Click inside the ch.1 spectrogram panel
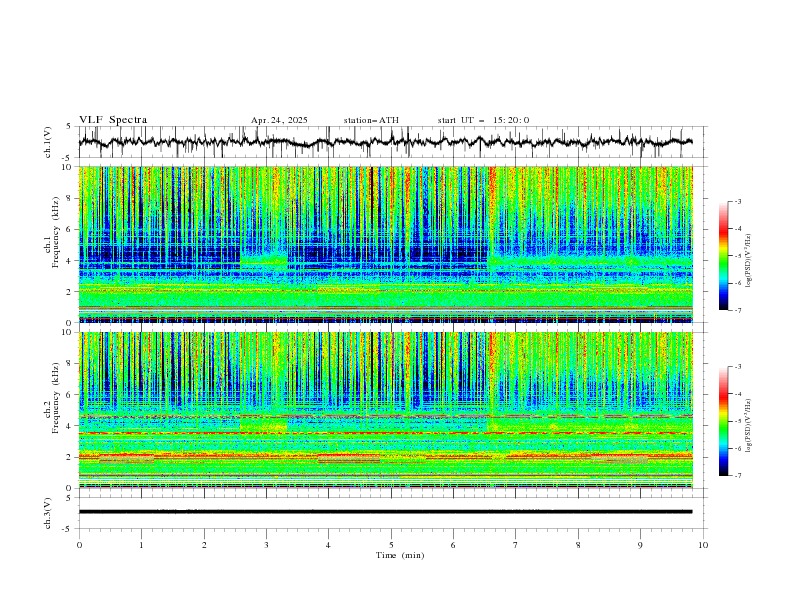This screenshot has height=612, width=792. pos(385,244)
